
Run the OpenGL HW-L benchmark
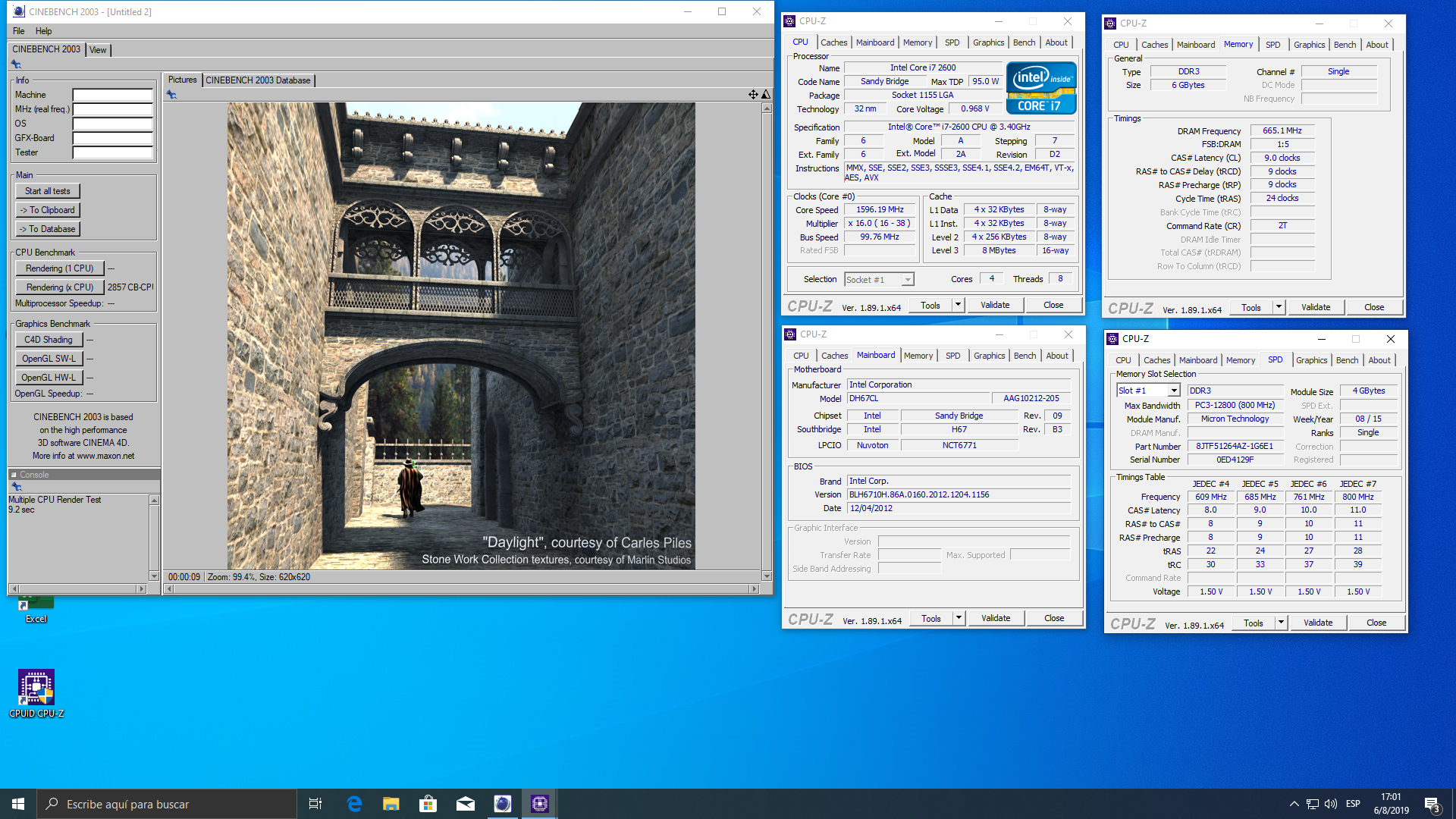pyautogui.click(x=49, y=378)
